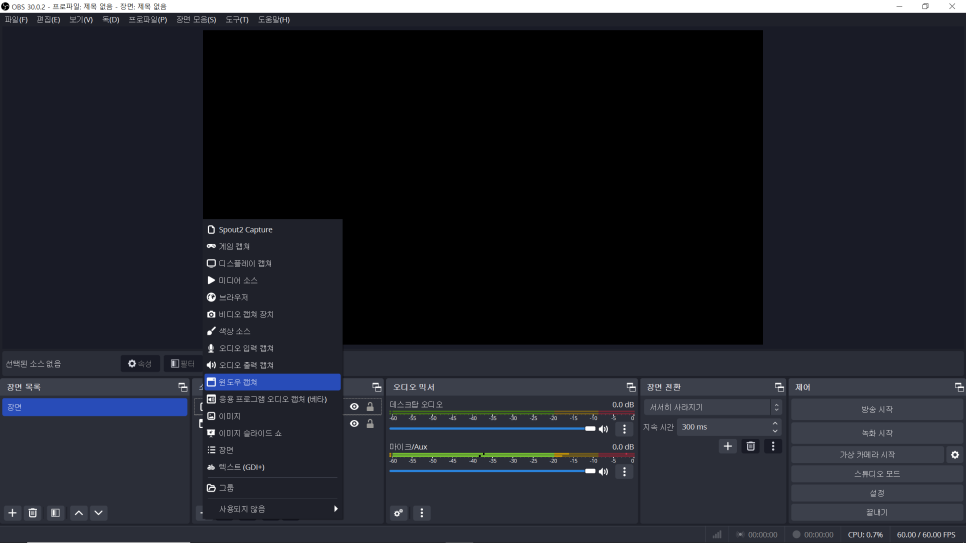Open 파일(F) menu
The width and height of the screenshot is (966, 543).
pos(16,20)
